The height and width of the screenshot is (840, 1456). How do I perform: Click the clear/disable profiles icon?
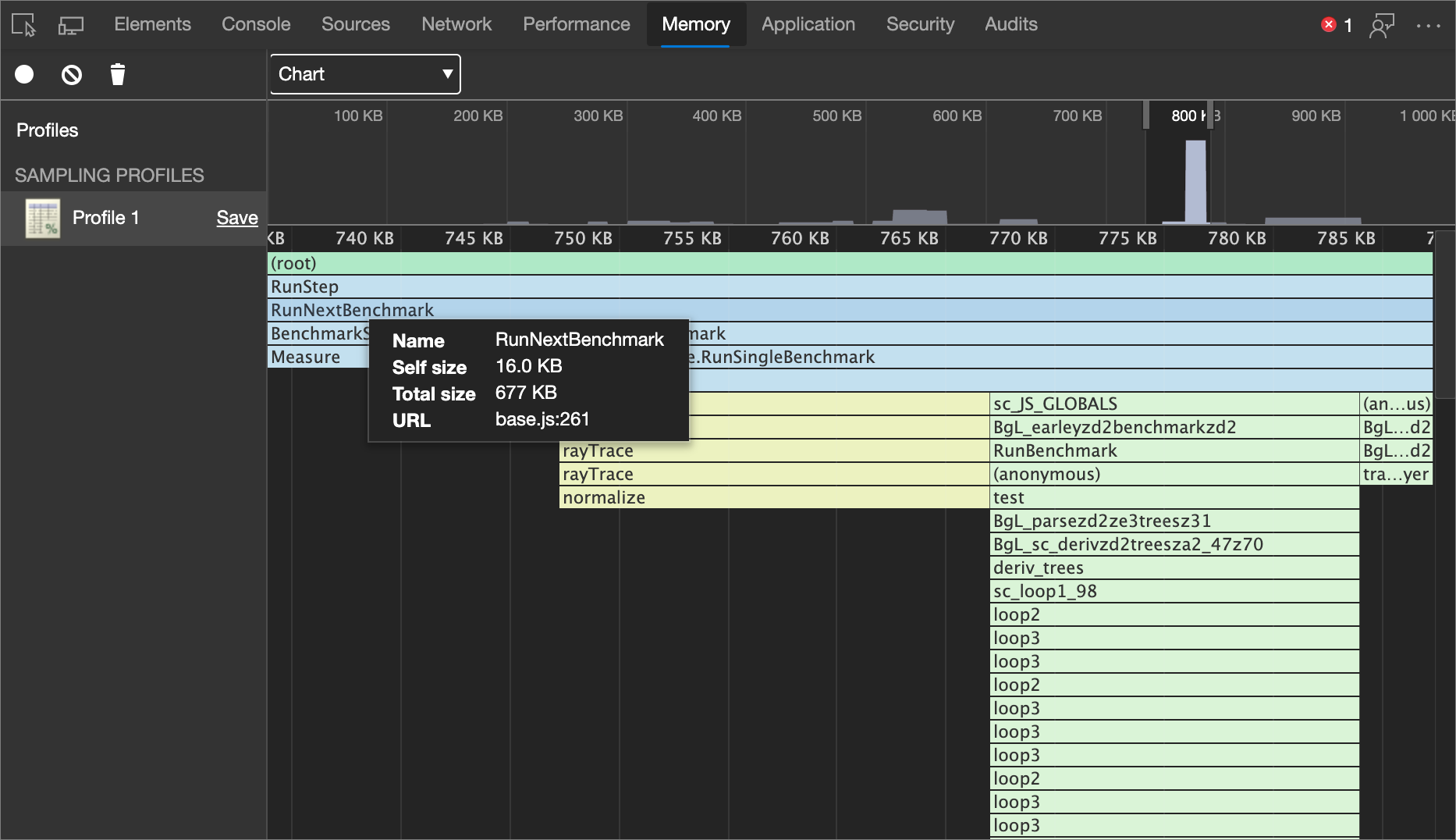point(71,74)
